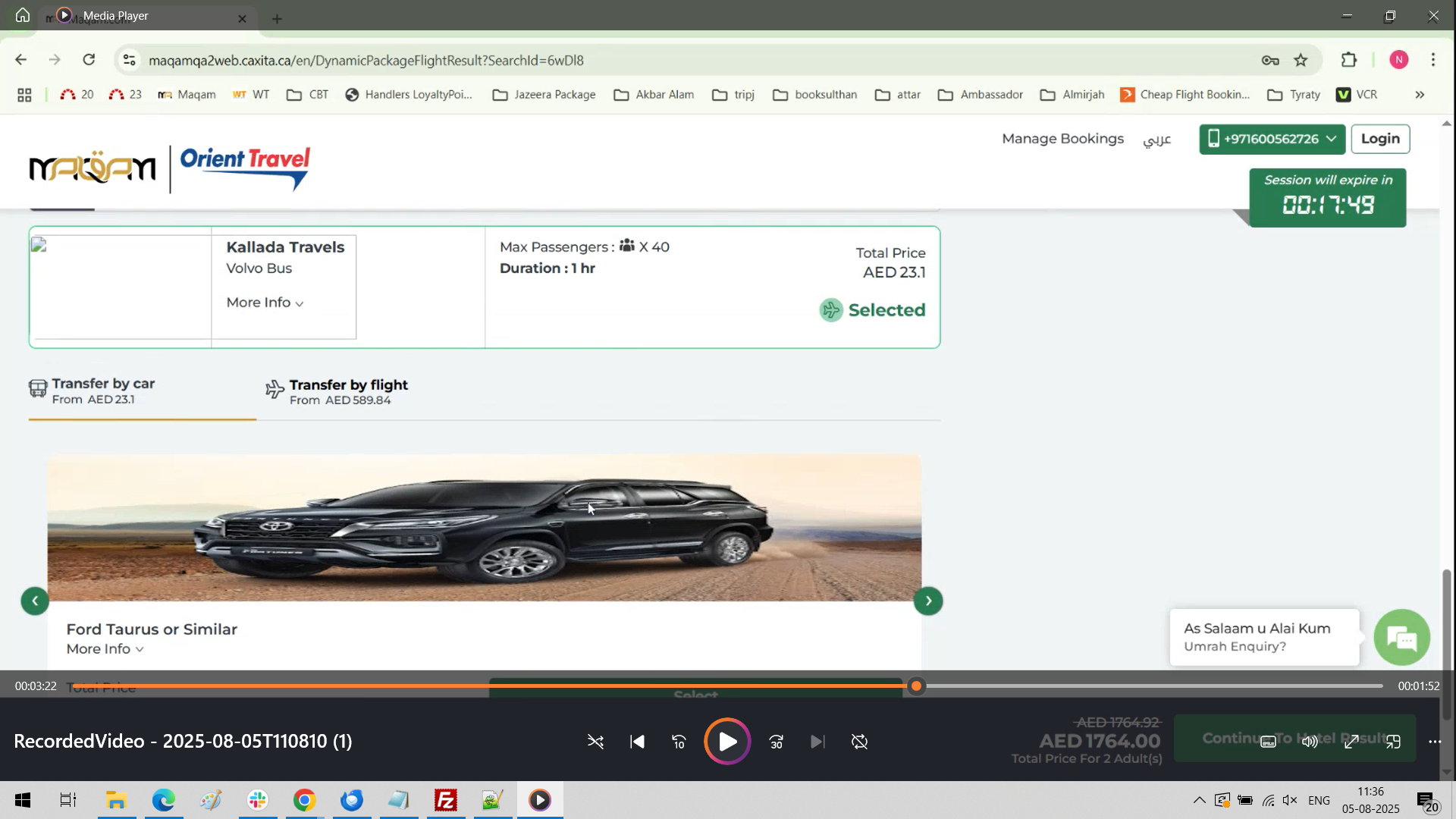Viewport: 1456px width, 819px height.
Task: Show the next car in the carousel
Action: click(x=928, y=601)
